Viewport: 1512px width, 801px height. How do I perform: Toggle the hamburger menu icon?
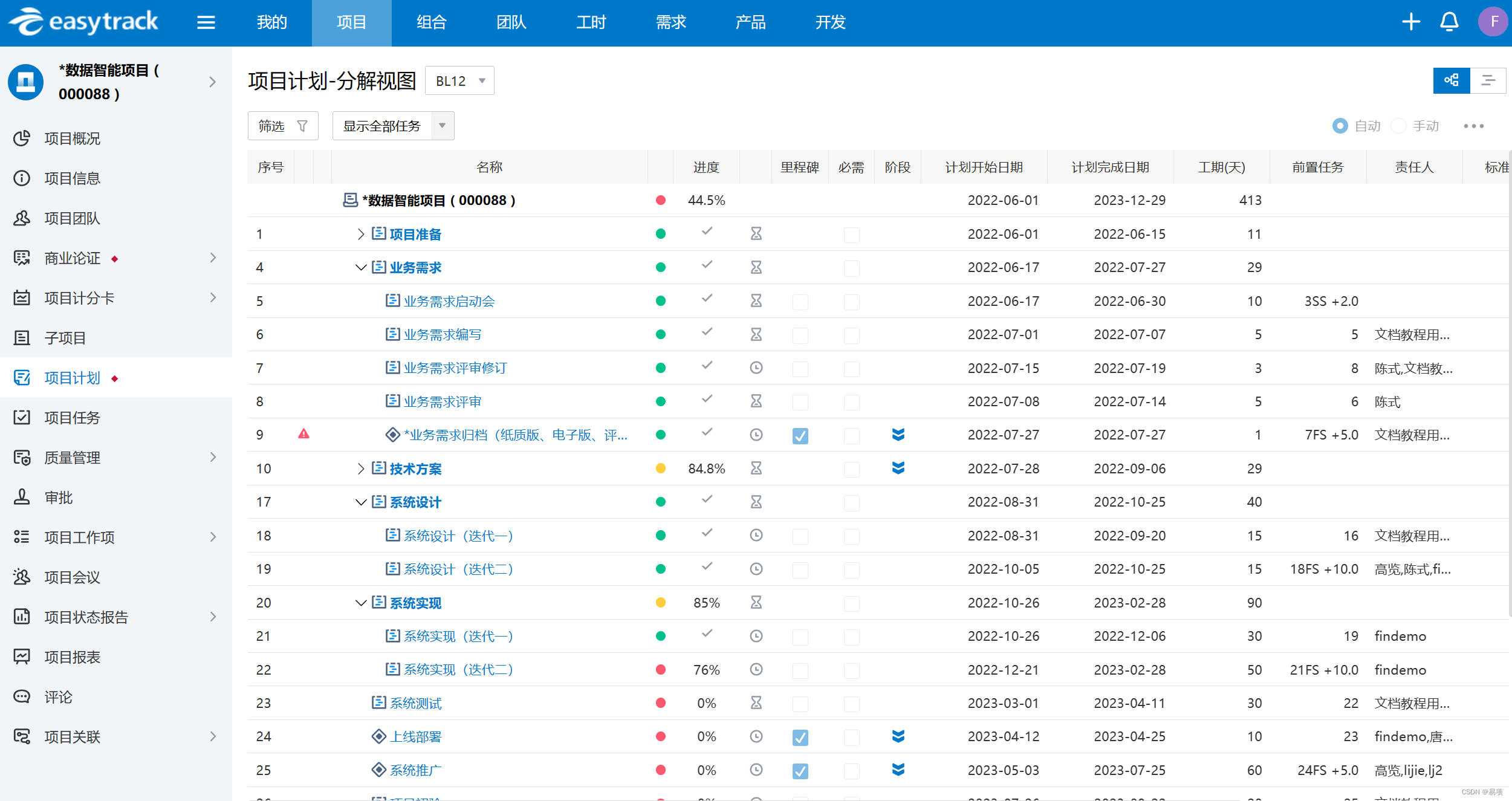pyautogui.click(x=206, y=22)
